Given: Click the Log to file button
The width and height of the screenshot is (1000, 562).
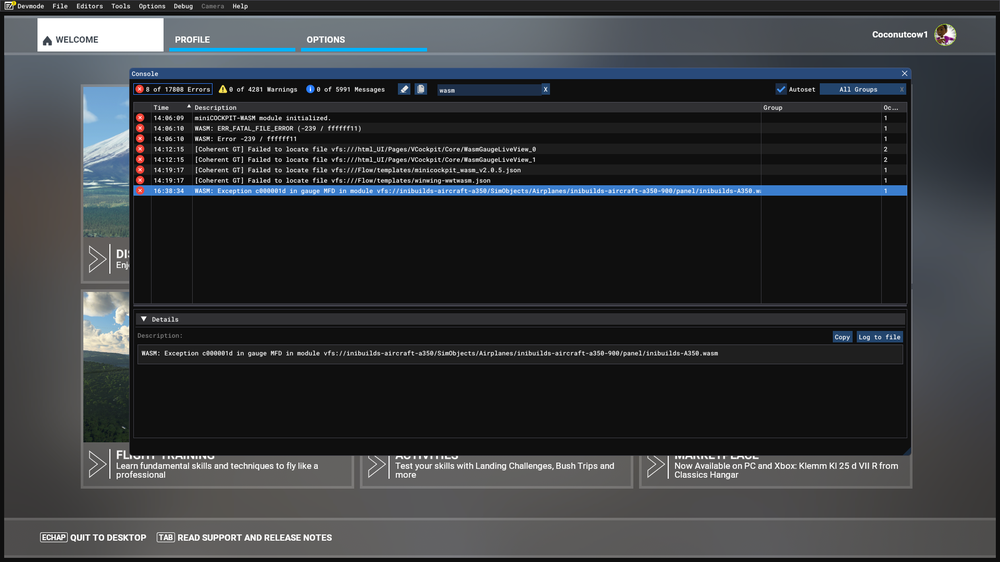Looking at the screenshot, I should 879,337.
